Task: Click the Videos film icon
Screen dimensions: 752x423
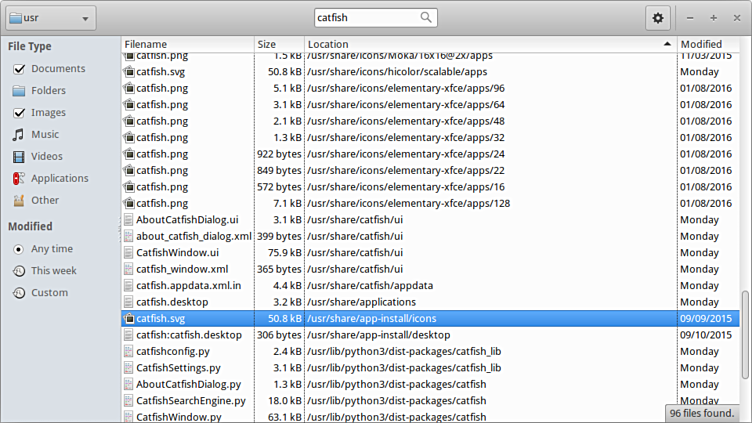Action: coord(18,157)
